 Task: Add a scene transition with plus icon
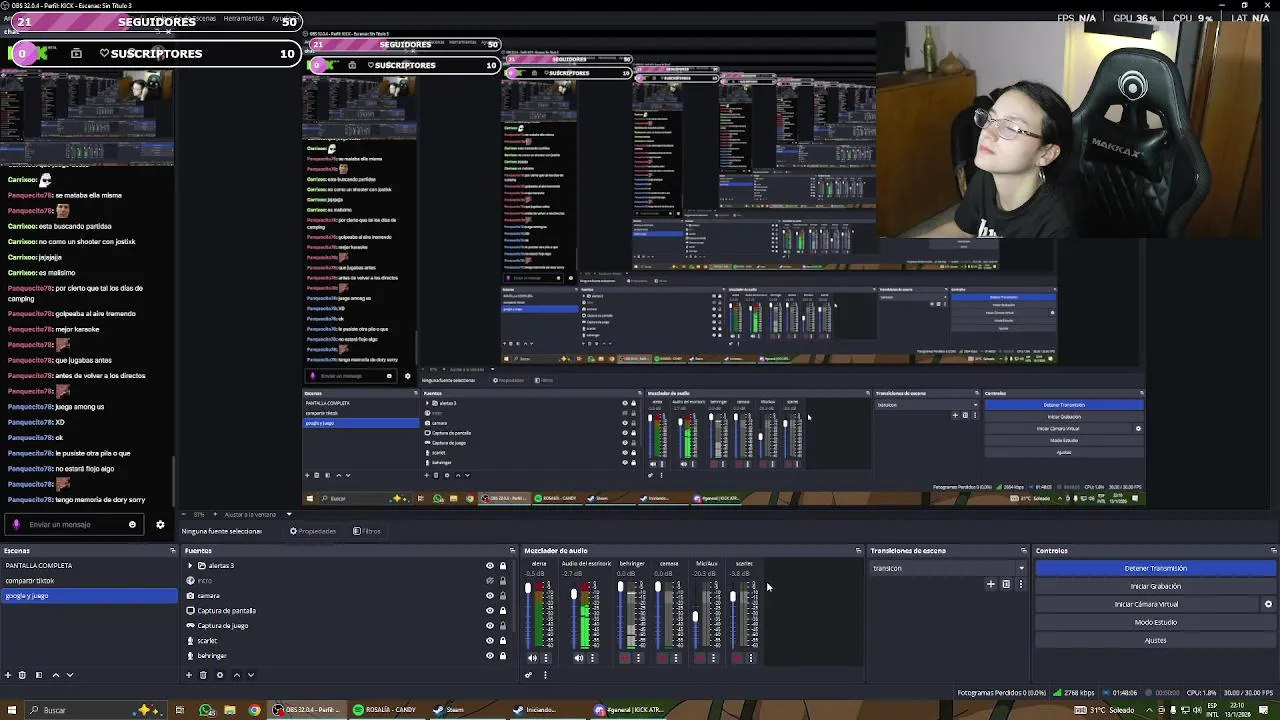tap(991, 584)
